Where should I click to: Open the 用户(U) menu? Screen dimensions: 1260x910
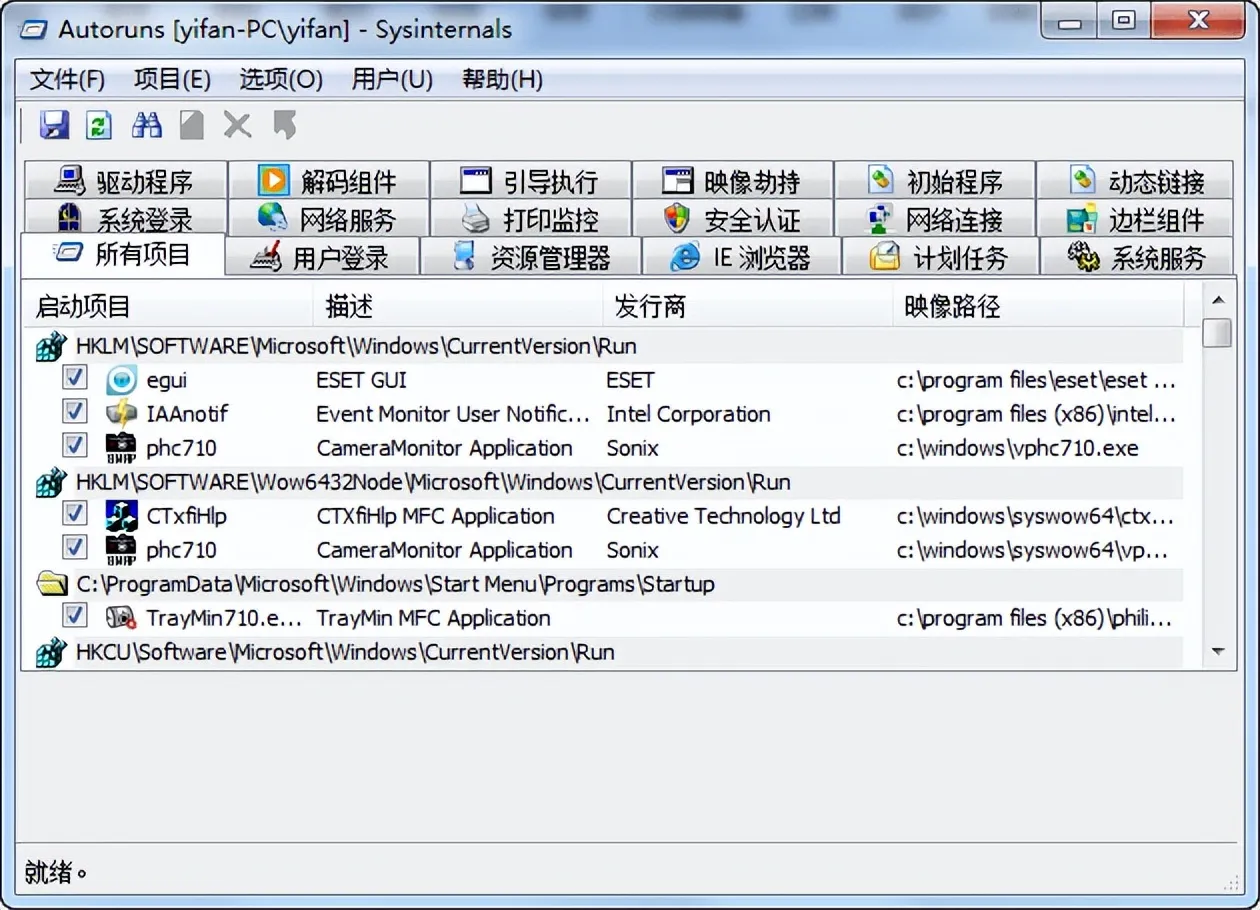pos(392,80)
